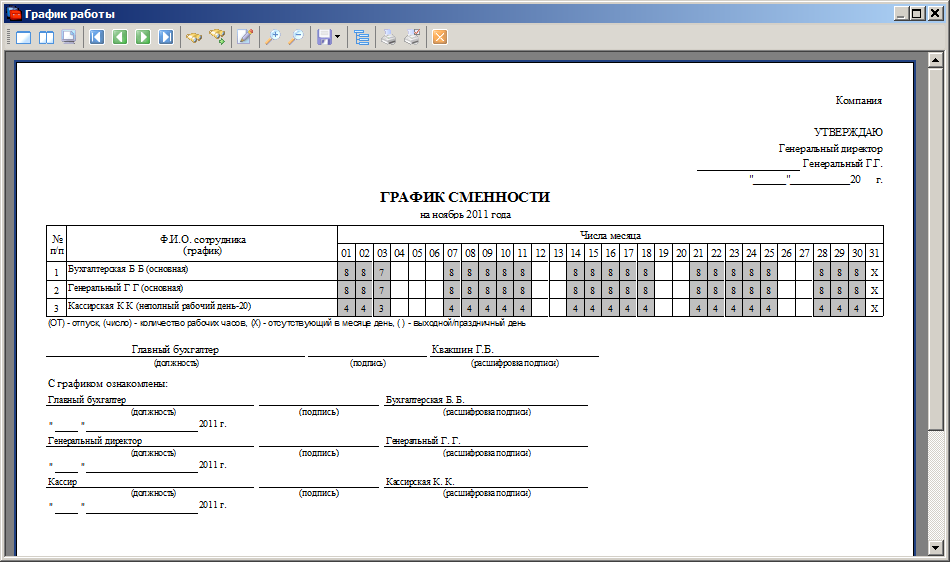Click the Find Next binoculars icon
The height and width of the screenshot is (562, 950).
pos(217,38)
